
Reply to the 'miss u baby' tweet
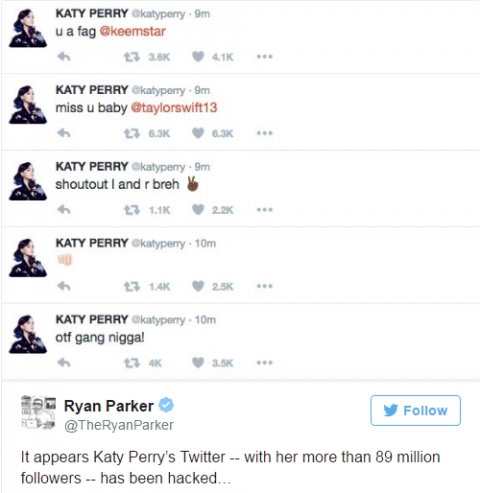point(64,133)
